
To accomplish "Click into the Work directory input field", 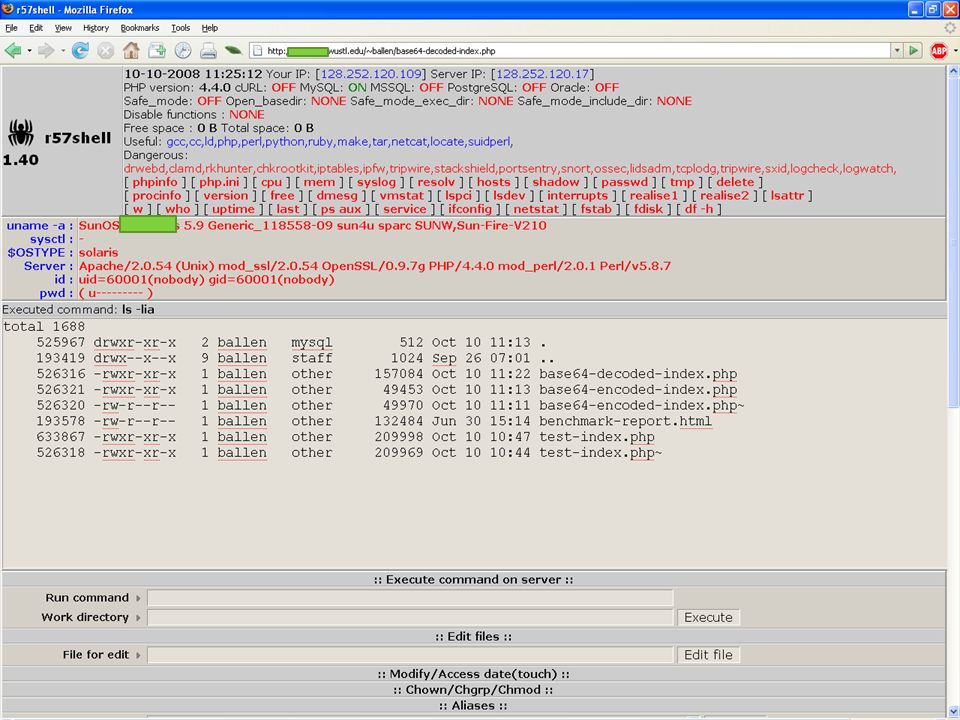I will (410, 617).
